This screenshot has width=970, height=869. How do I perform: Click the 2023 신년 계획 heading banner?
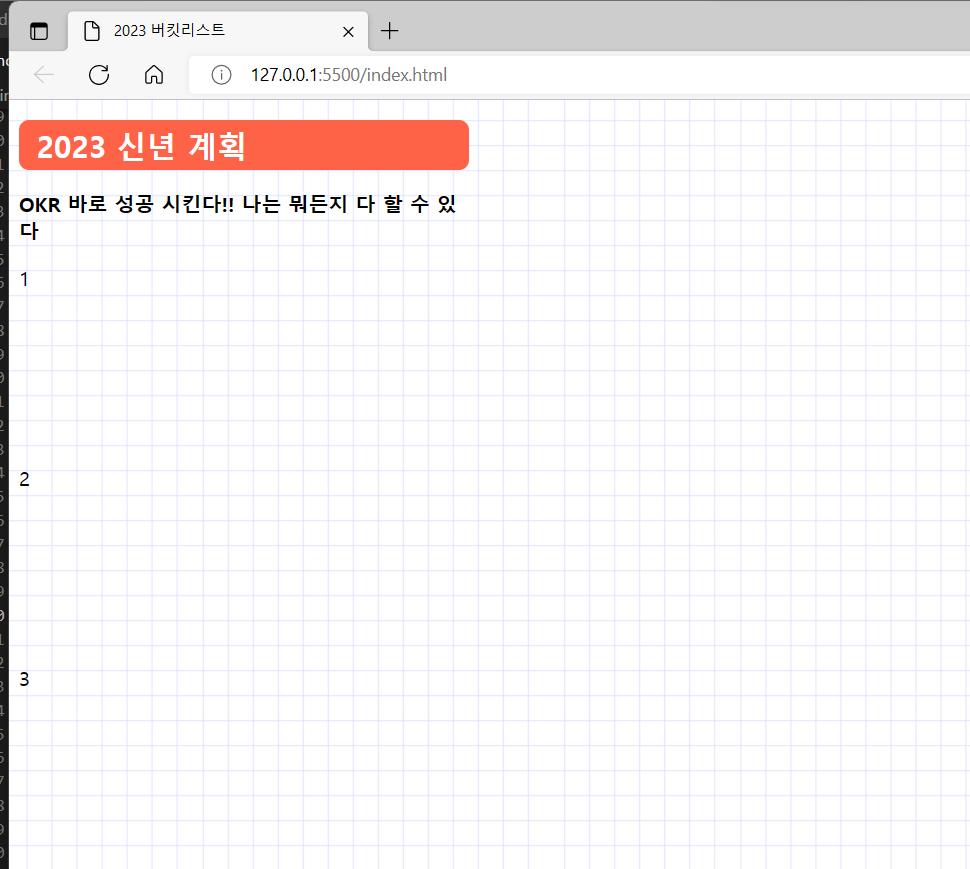coord(244,145)
